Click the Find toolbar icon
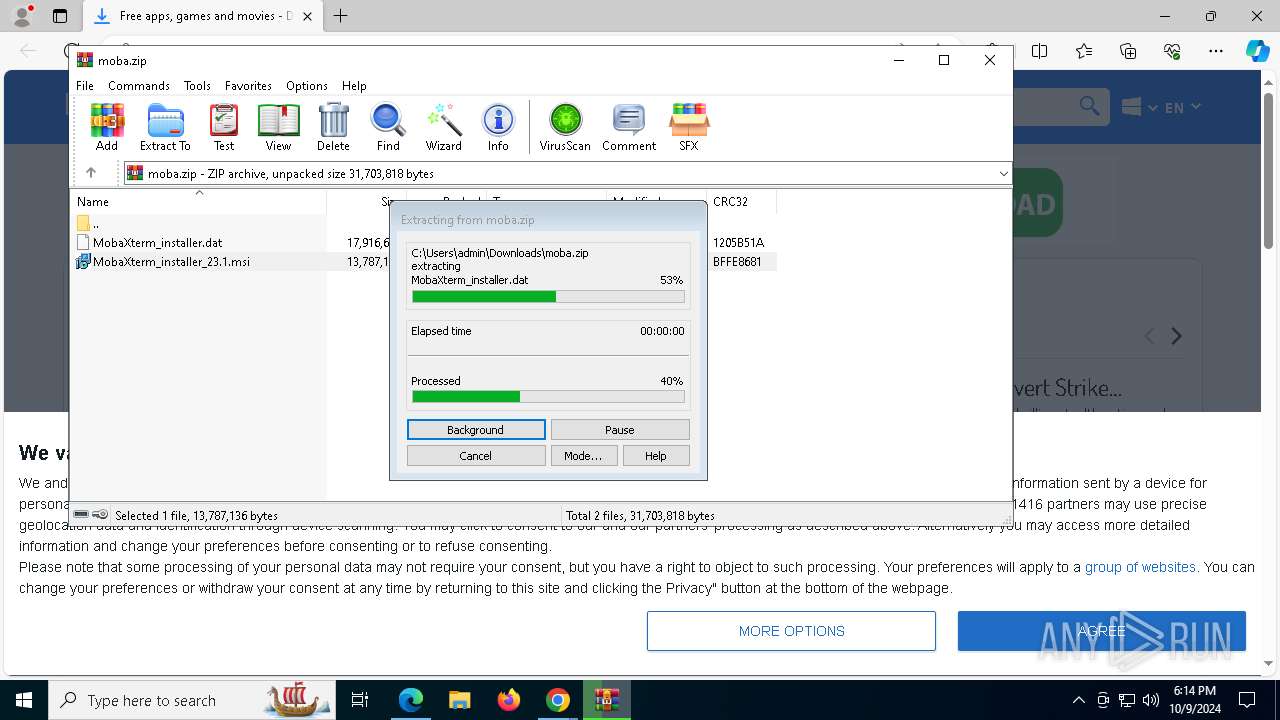1280x720 pixels. coord(388,127)
